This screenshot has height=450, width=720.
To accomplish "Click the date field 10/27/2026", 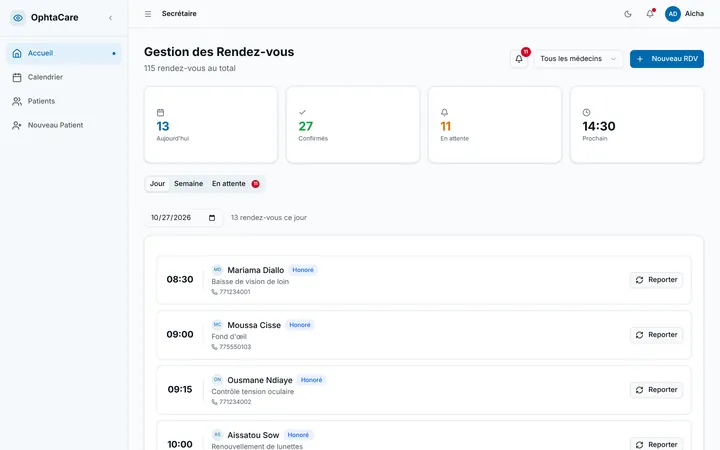I will click(x=183, y=218).
